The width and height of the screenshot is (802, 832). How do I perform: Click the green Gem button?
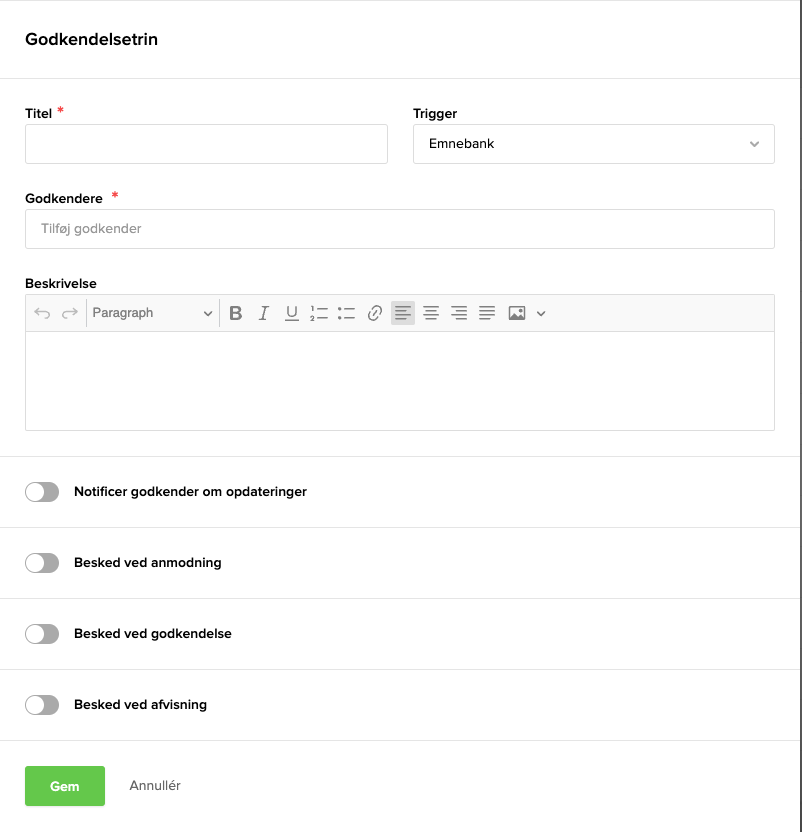(65, 786)
